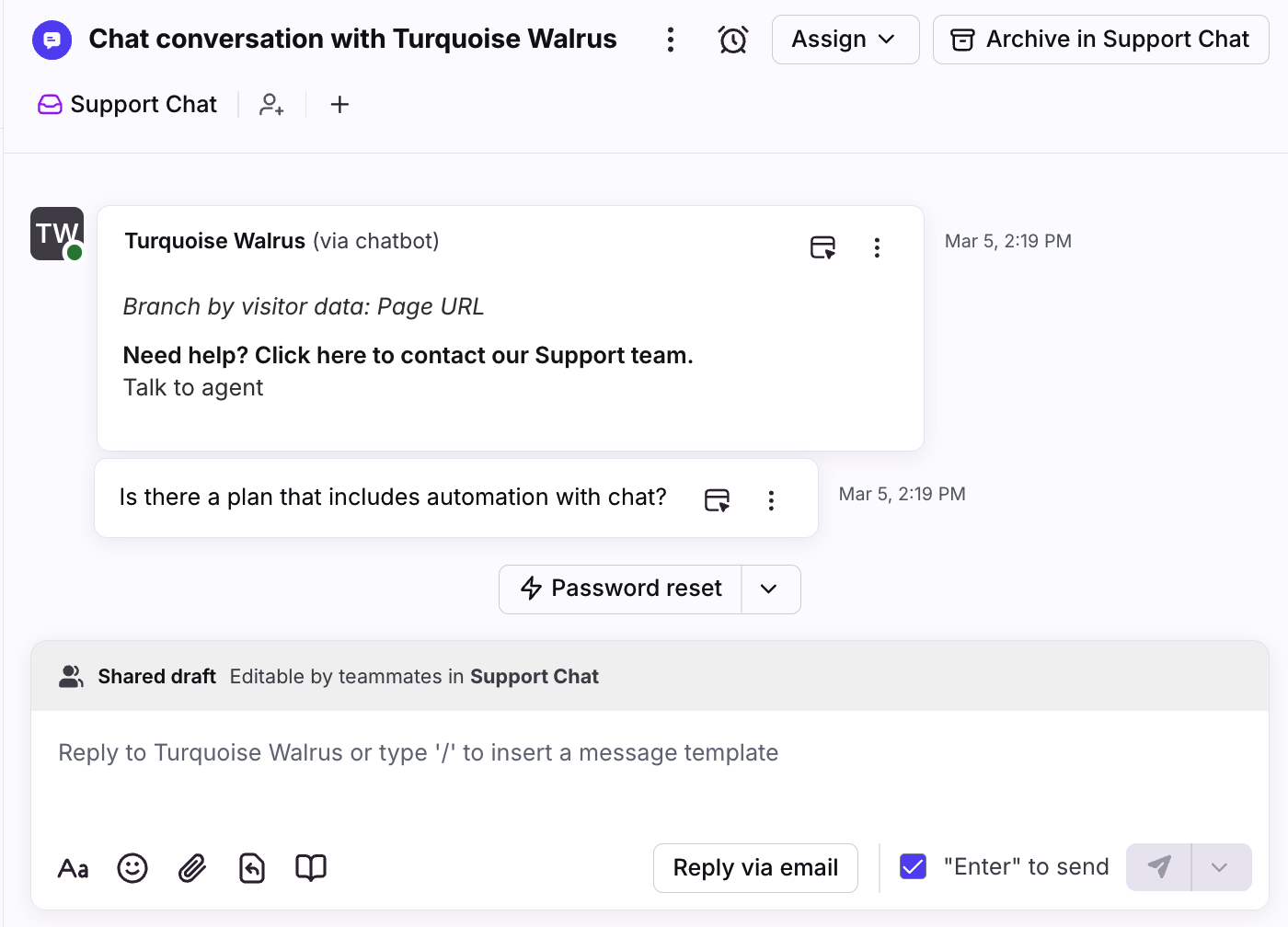Open text formatting Aa options
This screenshot has width=1288, height=927.
74,867
